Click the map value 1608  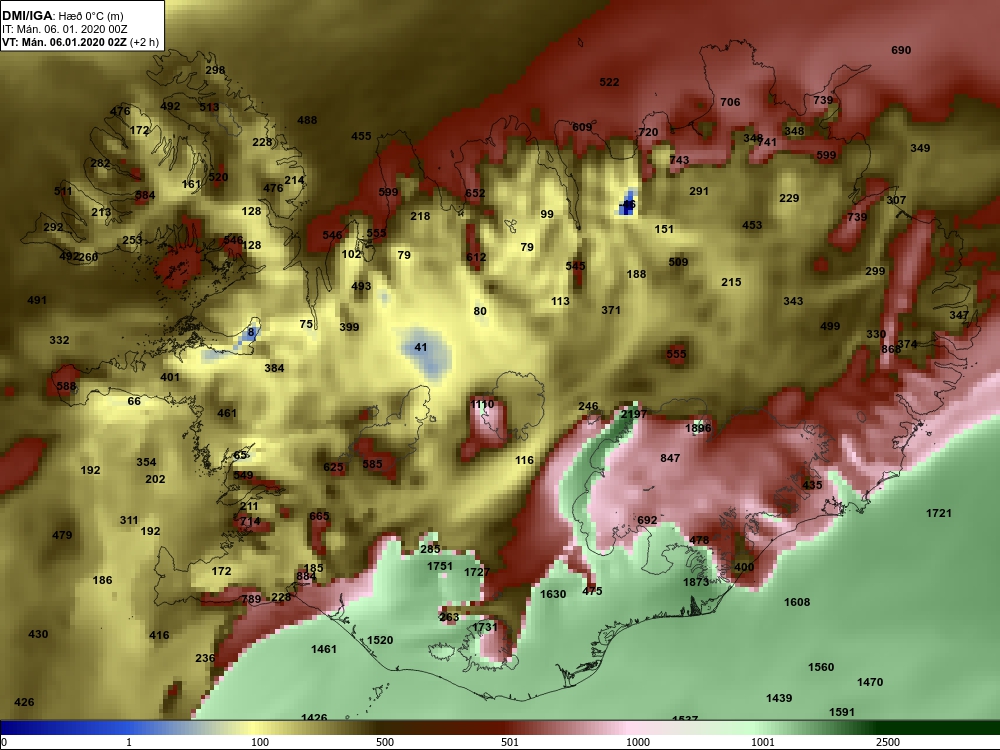click(x=797, y=602)
